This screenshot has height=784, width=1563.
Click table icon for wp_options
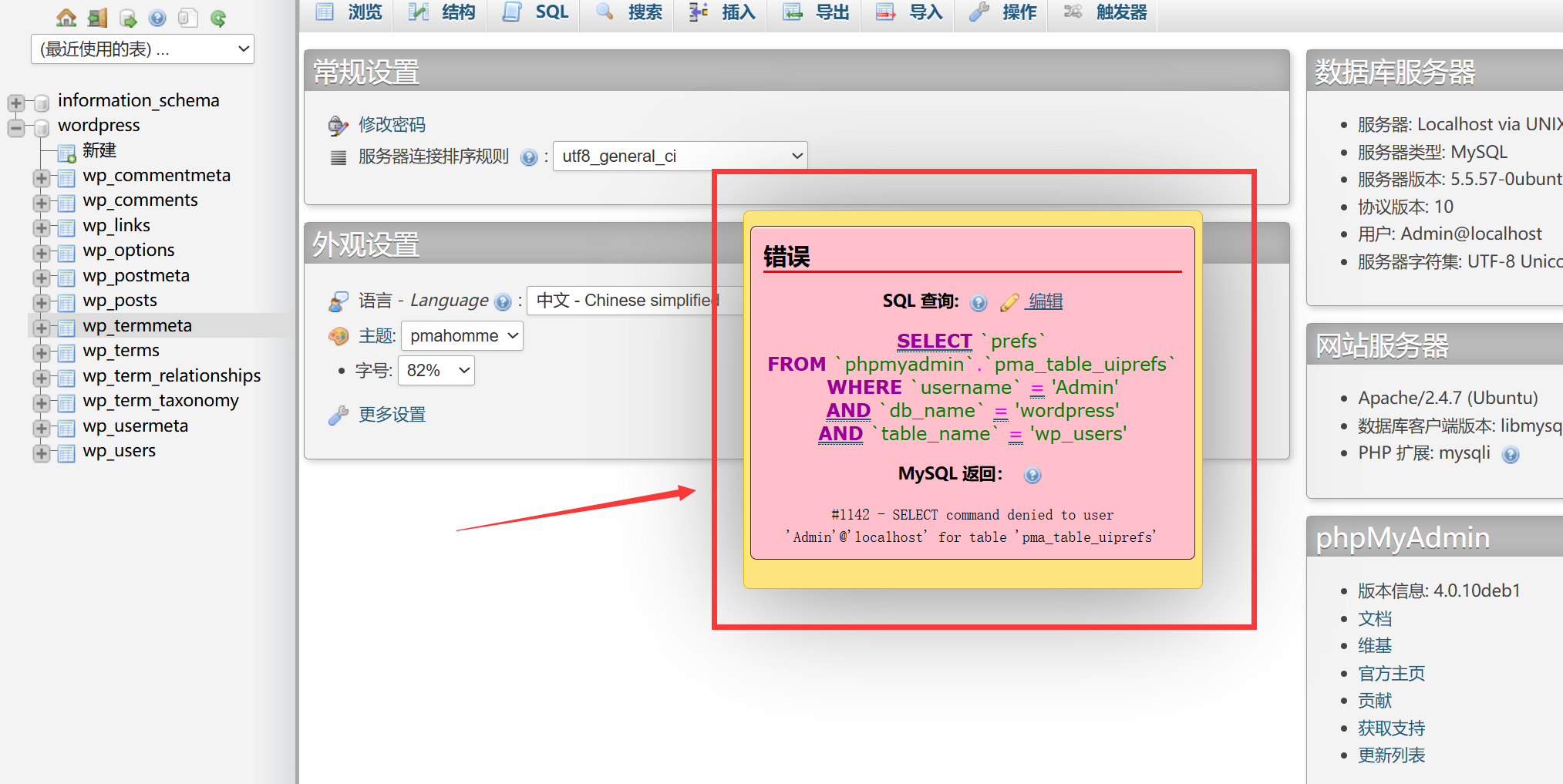tap(67, 252)
